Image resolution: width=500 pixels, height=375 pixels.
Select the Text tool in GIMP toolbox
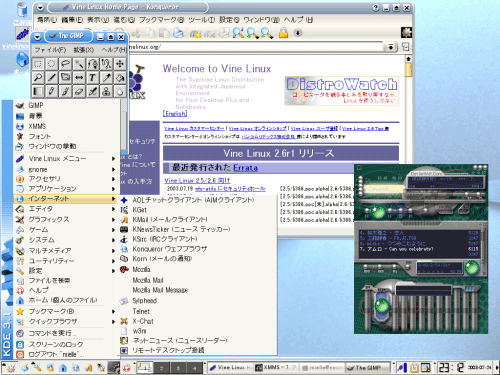pos(93,77)
